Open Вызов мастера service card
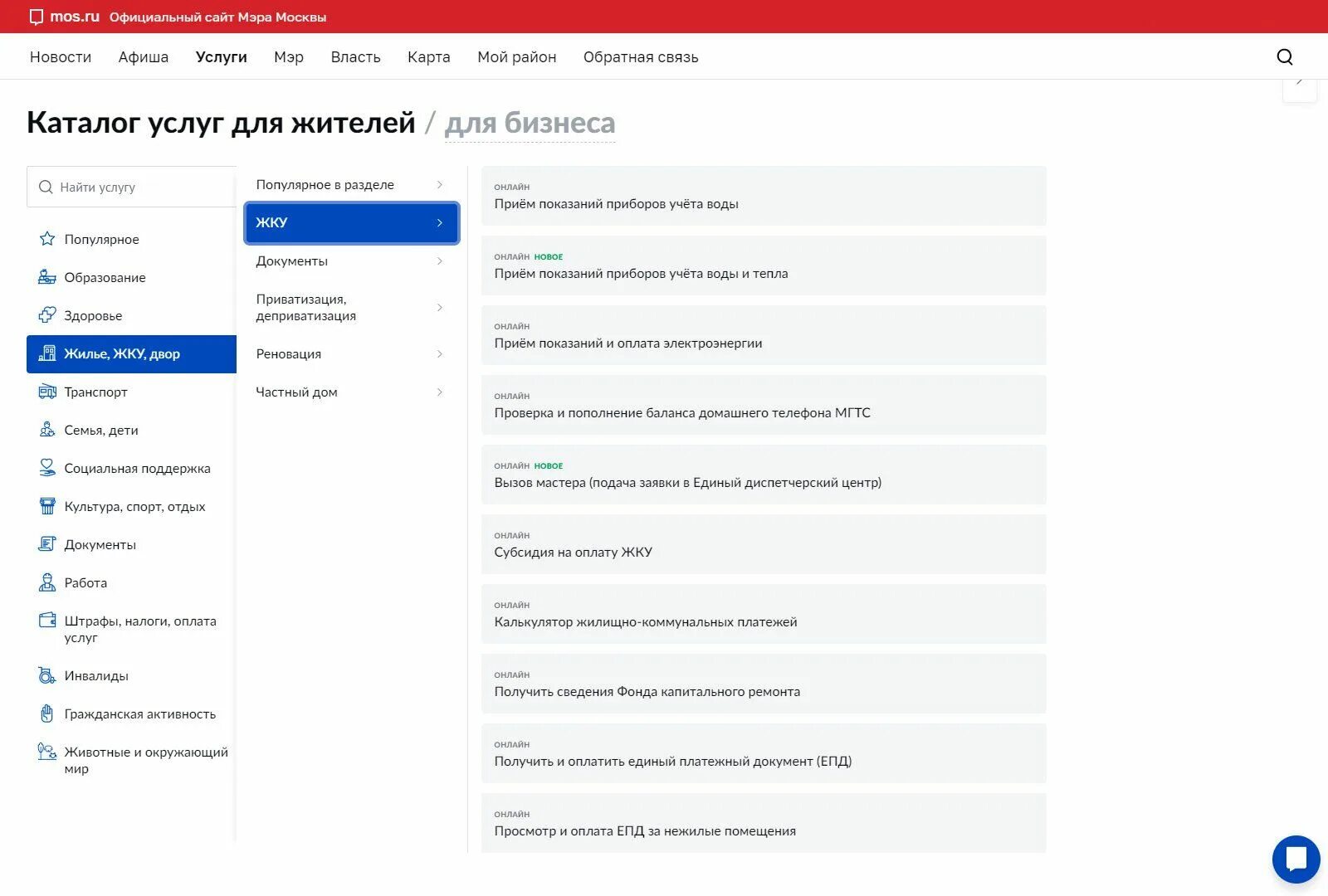Image resolution: width=1328 pixels, height=896 pixels. pos(764,475)
